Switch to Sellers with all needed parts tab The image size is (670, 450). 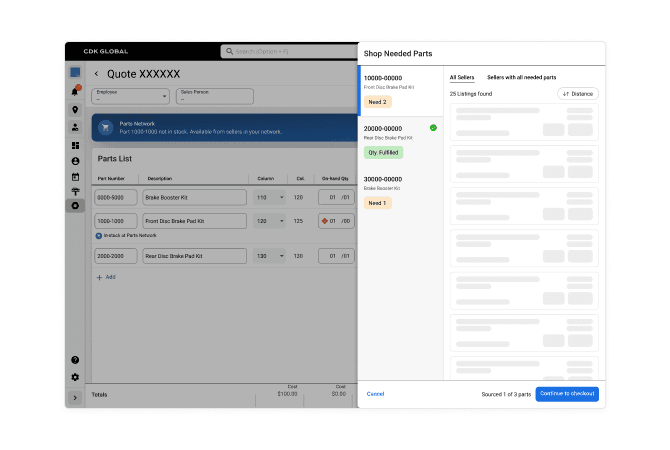tap(522, 77)
